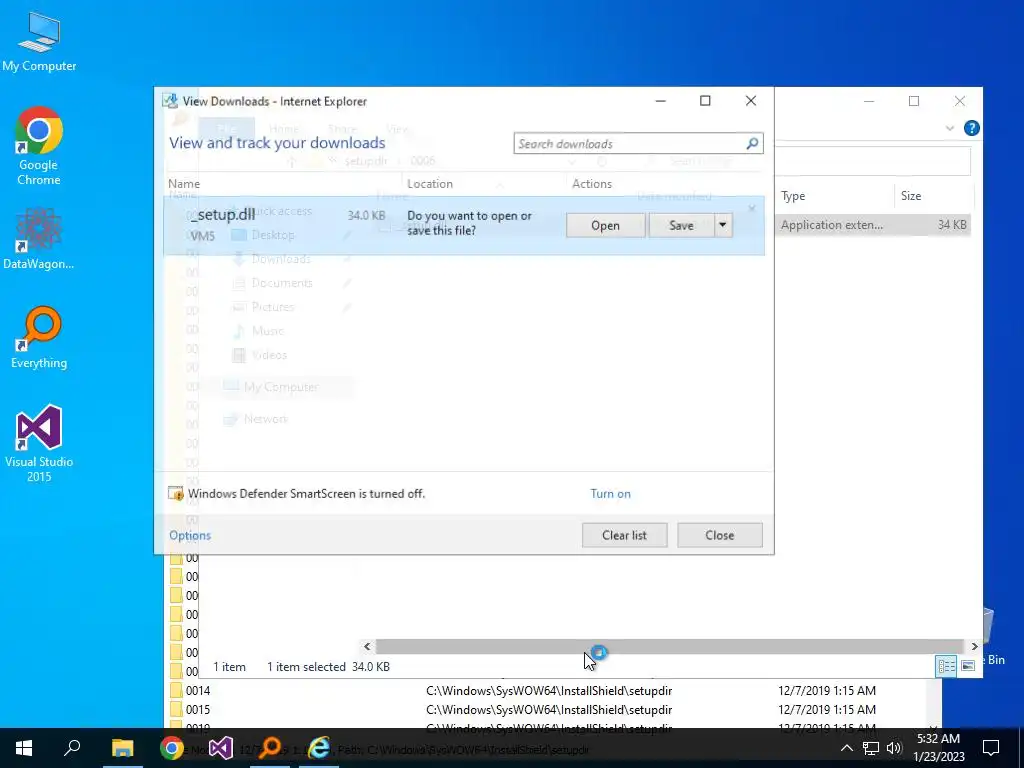Sort Explorer files by Size column

click(911, 195)
